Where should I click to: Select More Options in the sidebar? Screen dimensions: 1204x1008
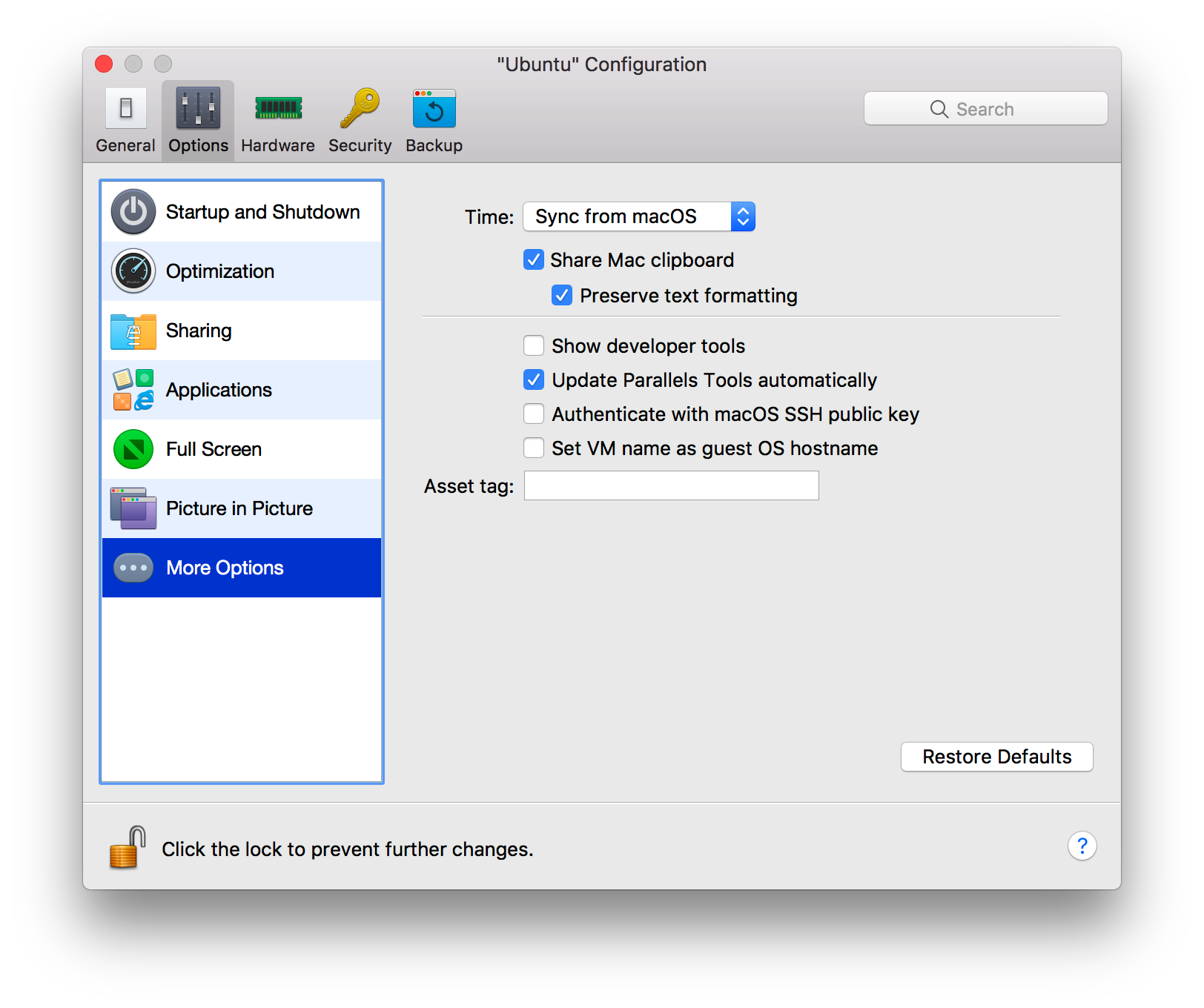point(242,568)
